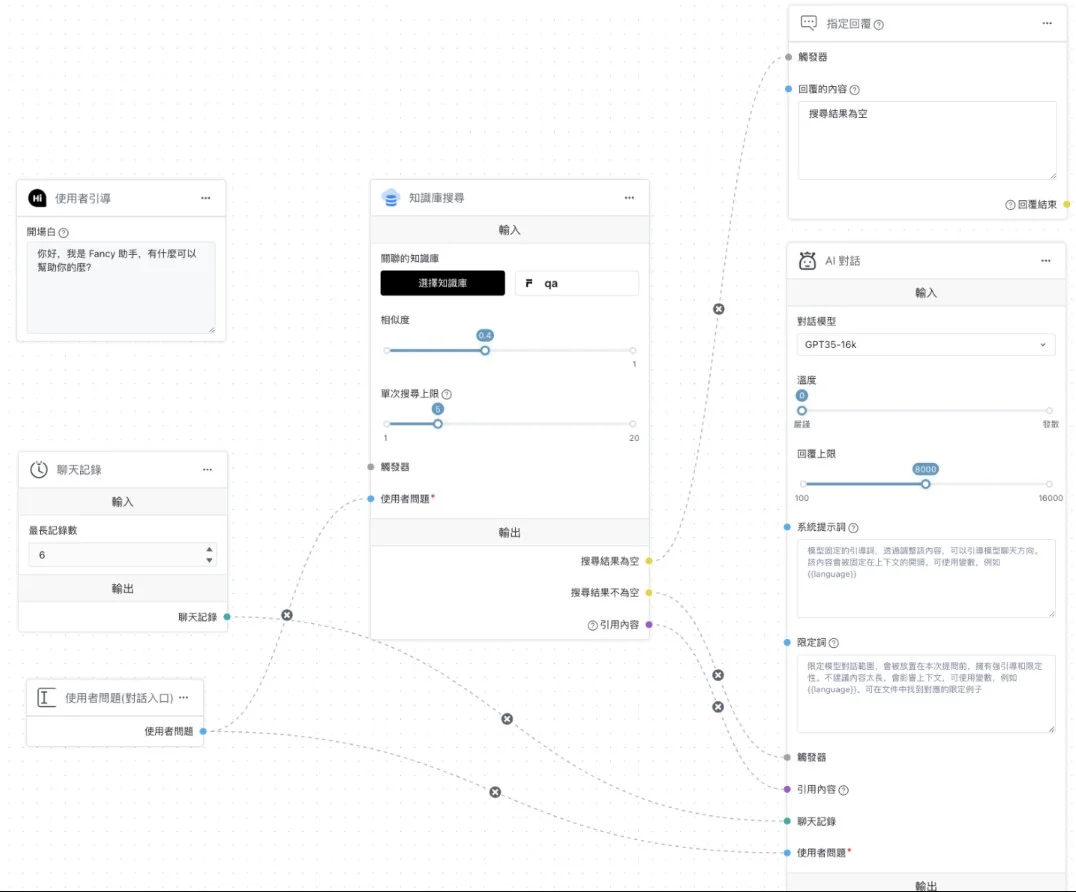Screen dimensions: 1076x892
Task: Click 使用者問題 input dot on 知識庫搜尋
Action: (371, 499)
